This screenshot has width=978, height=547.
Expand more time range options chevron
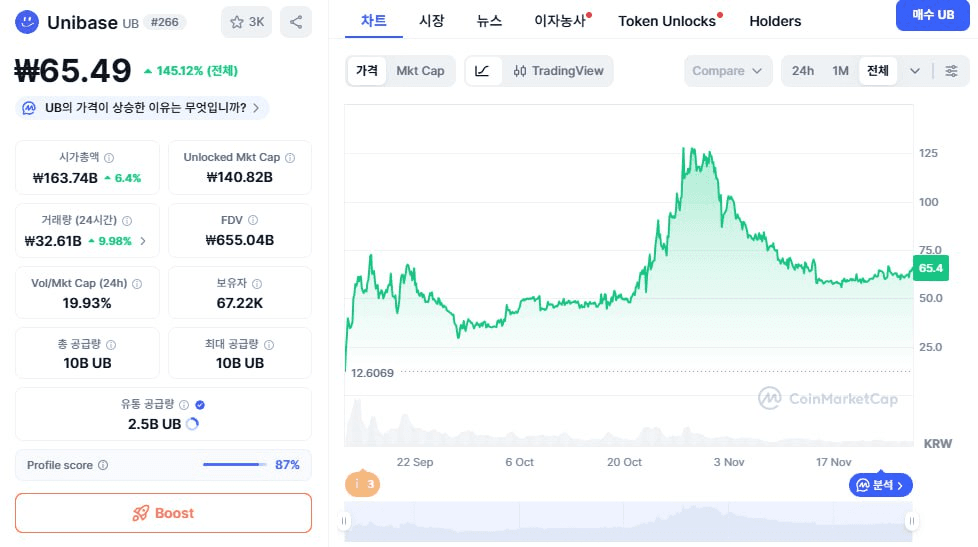coord(914,71)
